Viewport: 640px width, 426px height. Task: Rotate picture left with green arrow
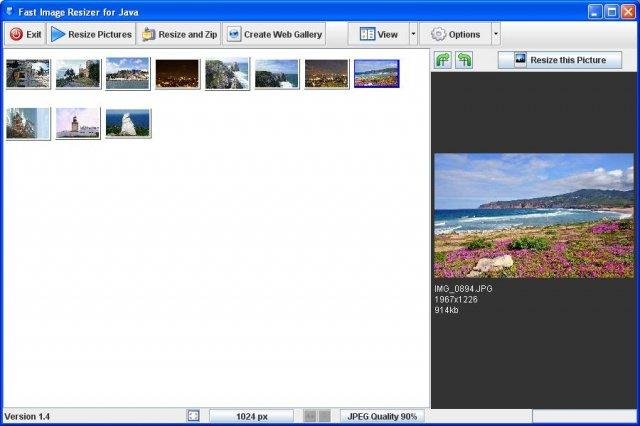pyautogui.click(x=464, y=60)
